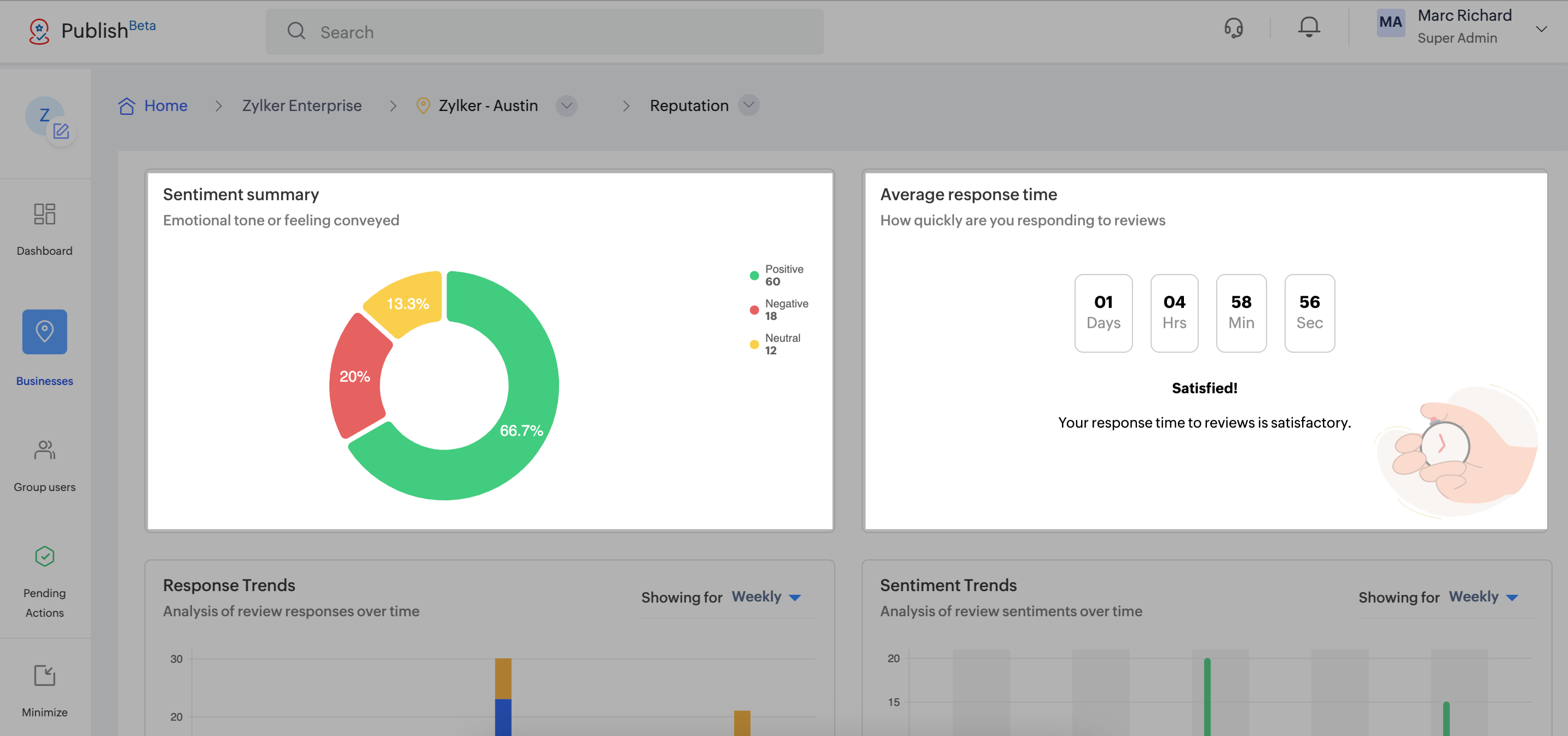Click the green Positive legend dot
This screenshot has width=1568, height=736.
754,276
